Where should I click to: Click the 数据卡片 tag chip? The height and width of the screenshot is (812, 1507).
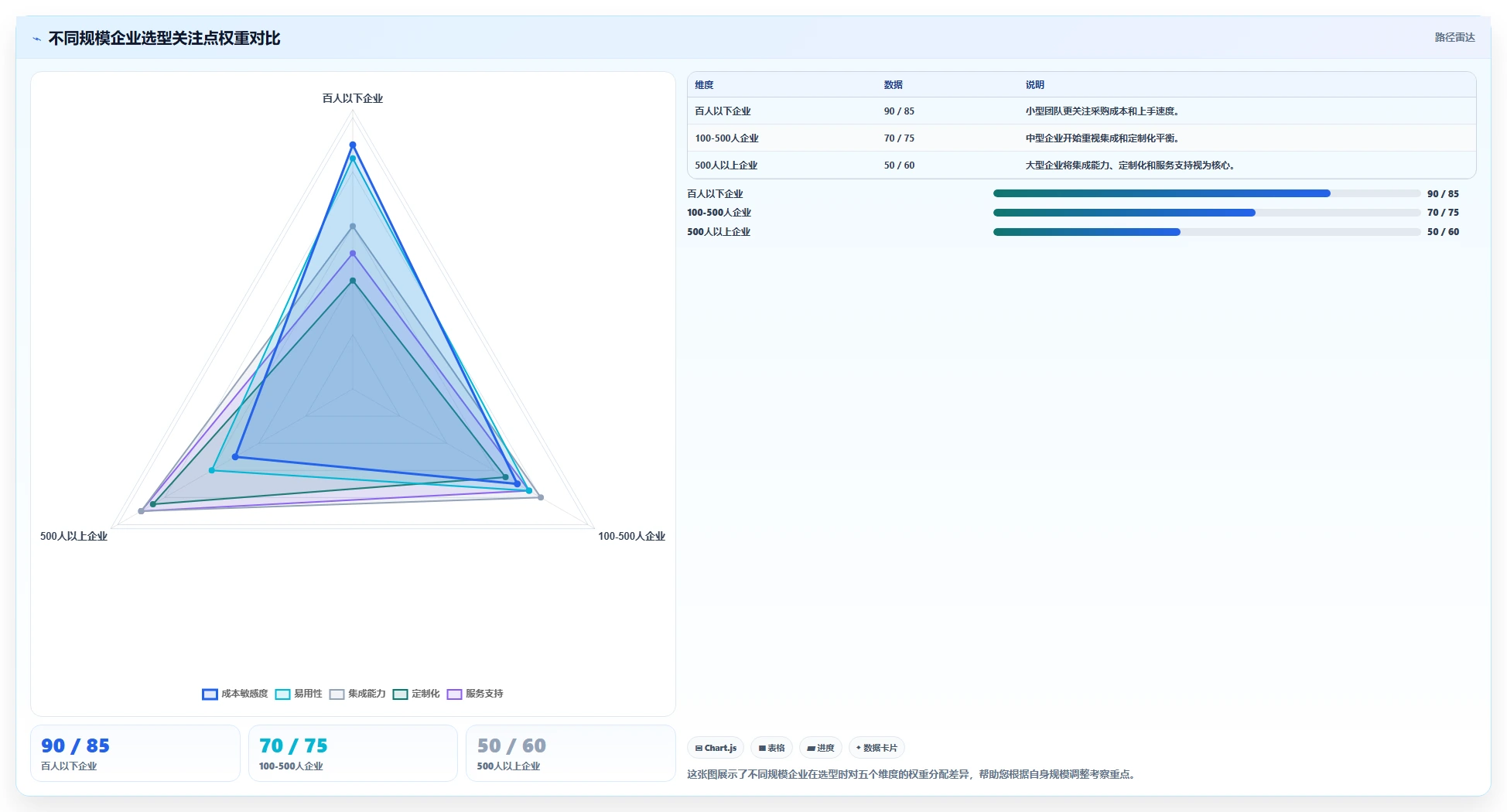[x=877, y=748]
